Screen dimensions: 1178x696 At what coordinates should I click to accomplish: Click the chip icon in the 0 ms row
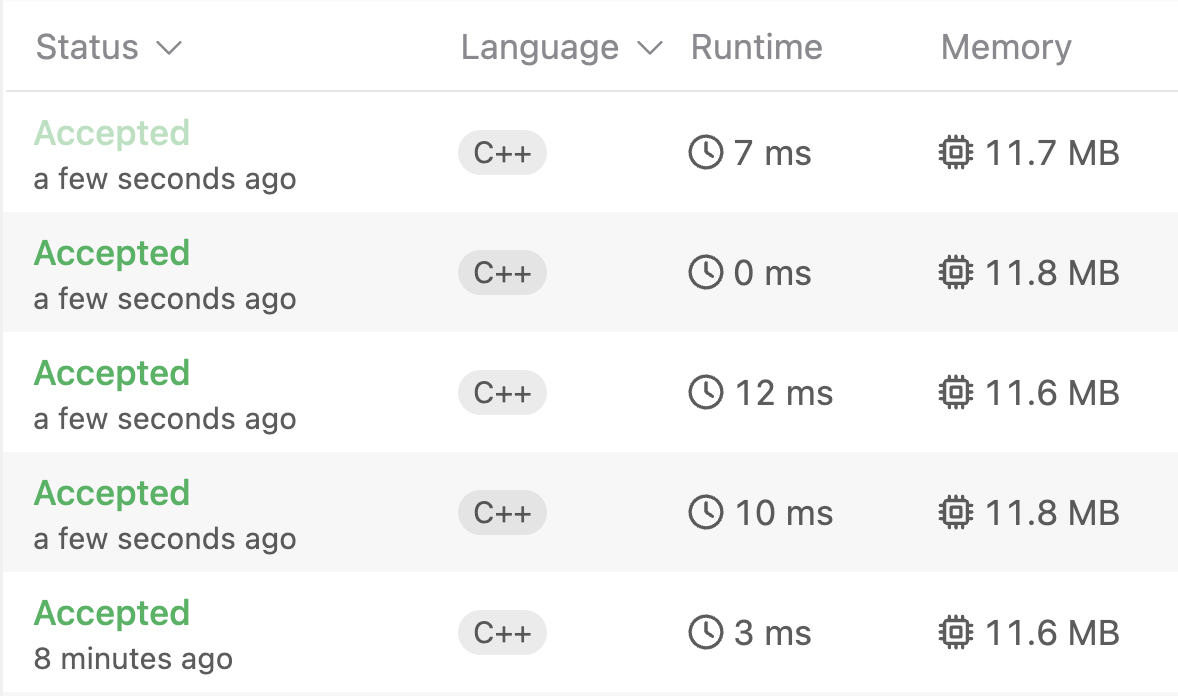pyautogui.click(x=956, y=272)
